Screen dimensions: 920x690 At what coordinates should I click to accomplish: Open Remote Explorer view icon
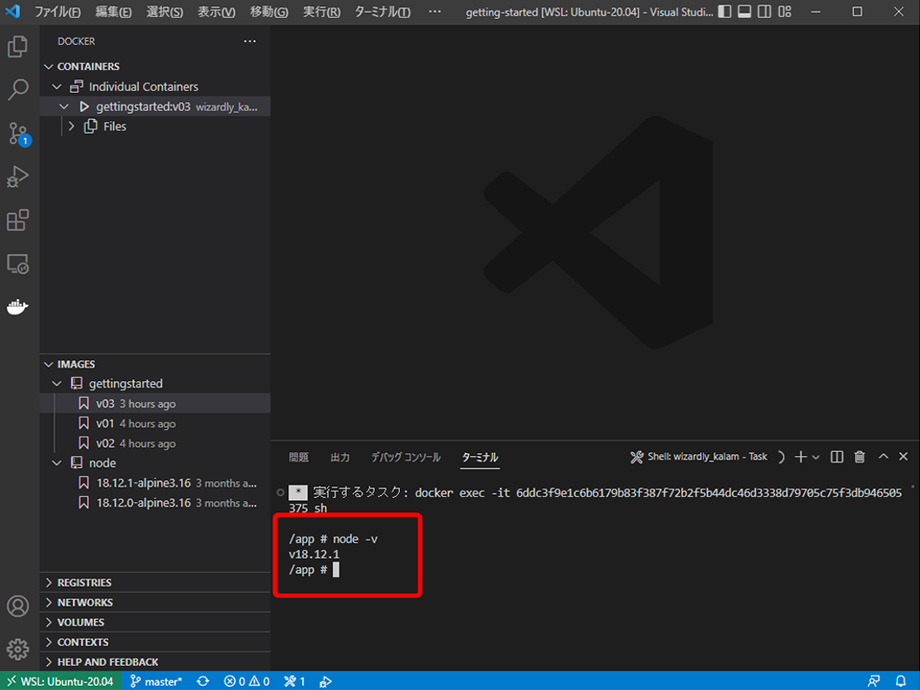point(18,264)
